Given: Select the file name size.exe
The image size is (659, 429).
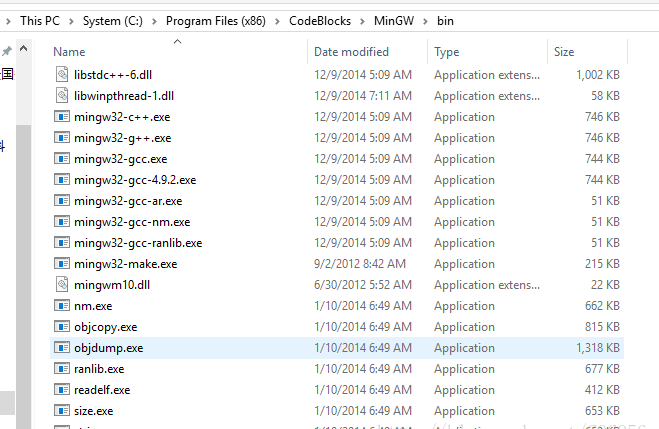Looking at the screenshot, I should point(93,411).
